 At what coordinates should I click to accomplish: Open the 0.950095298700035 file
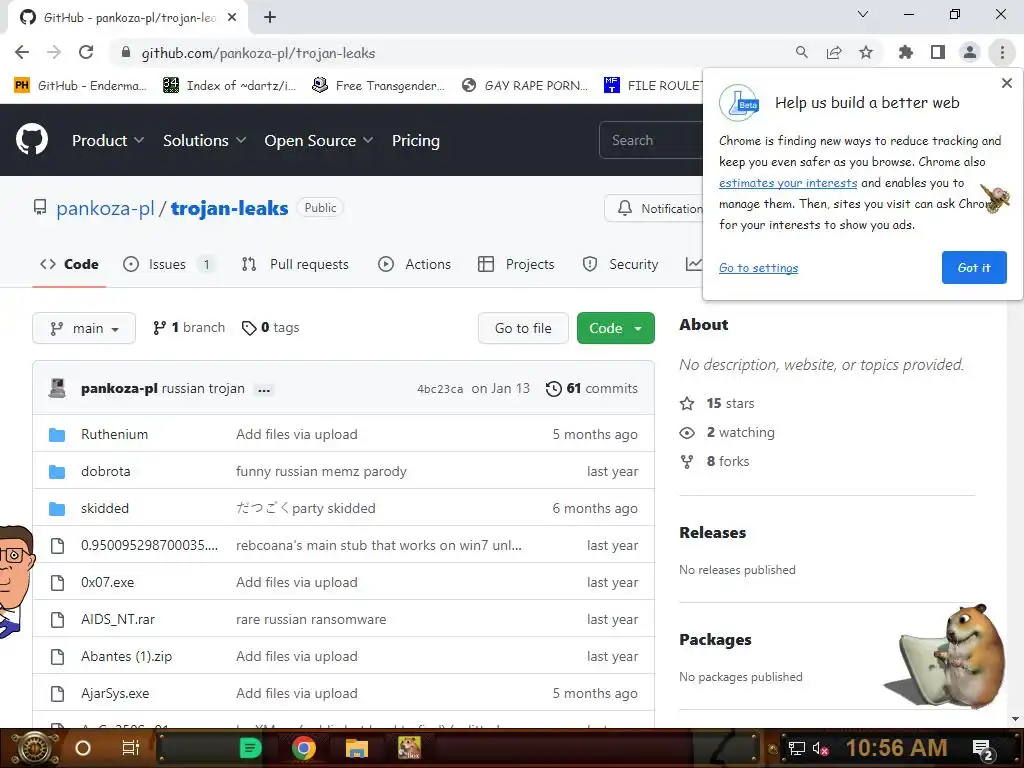tap(150, 545)
